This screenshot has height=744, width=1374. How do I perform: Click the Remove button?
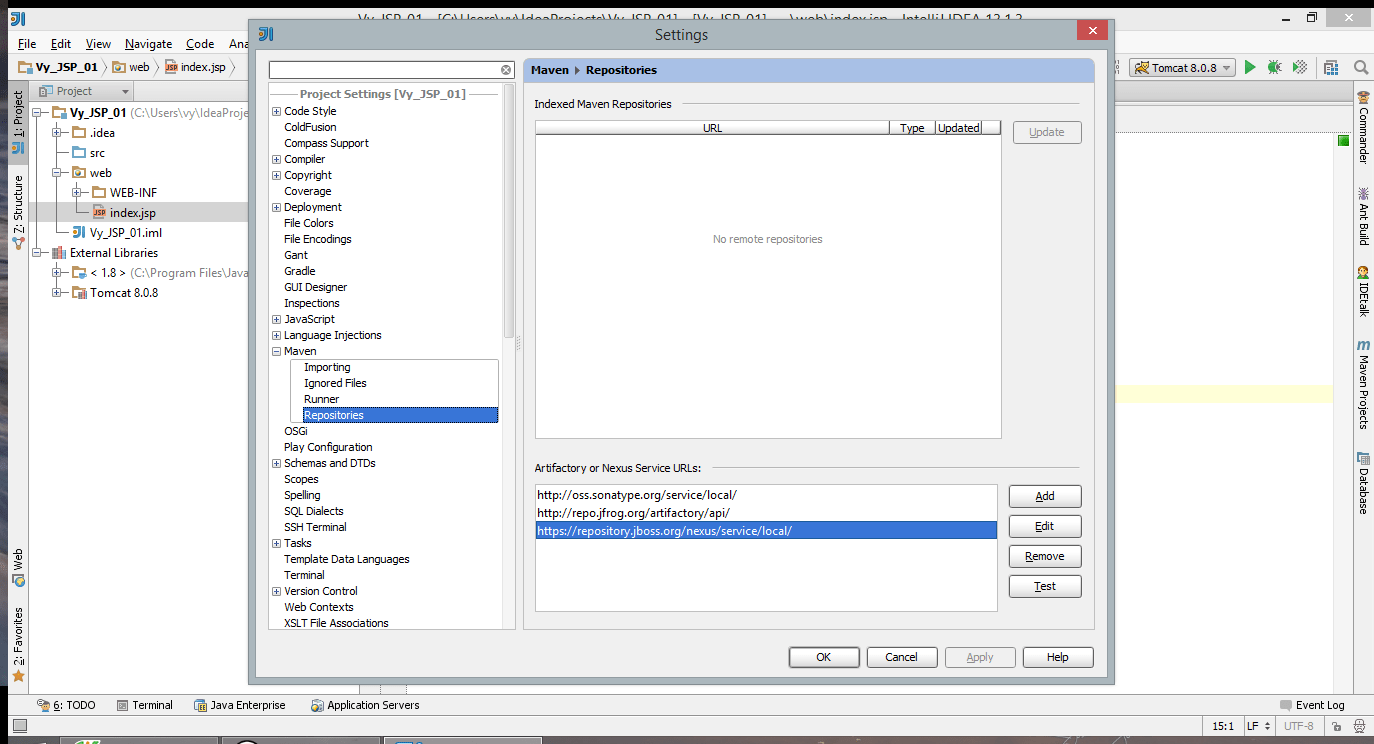(x=1045, y=556)
